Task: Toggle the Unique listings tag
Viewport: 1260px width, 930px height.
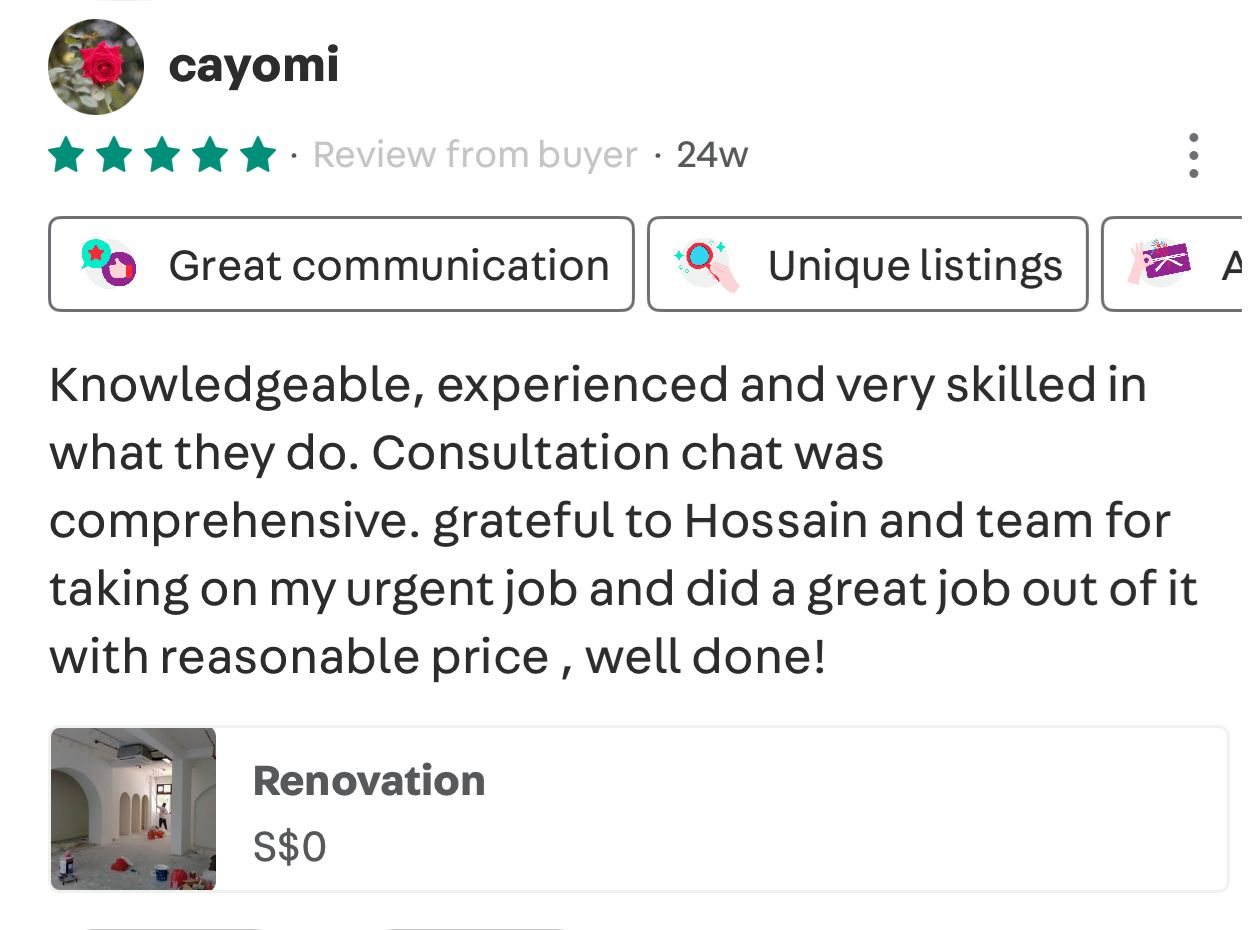Action: (x=866, y=264)
